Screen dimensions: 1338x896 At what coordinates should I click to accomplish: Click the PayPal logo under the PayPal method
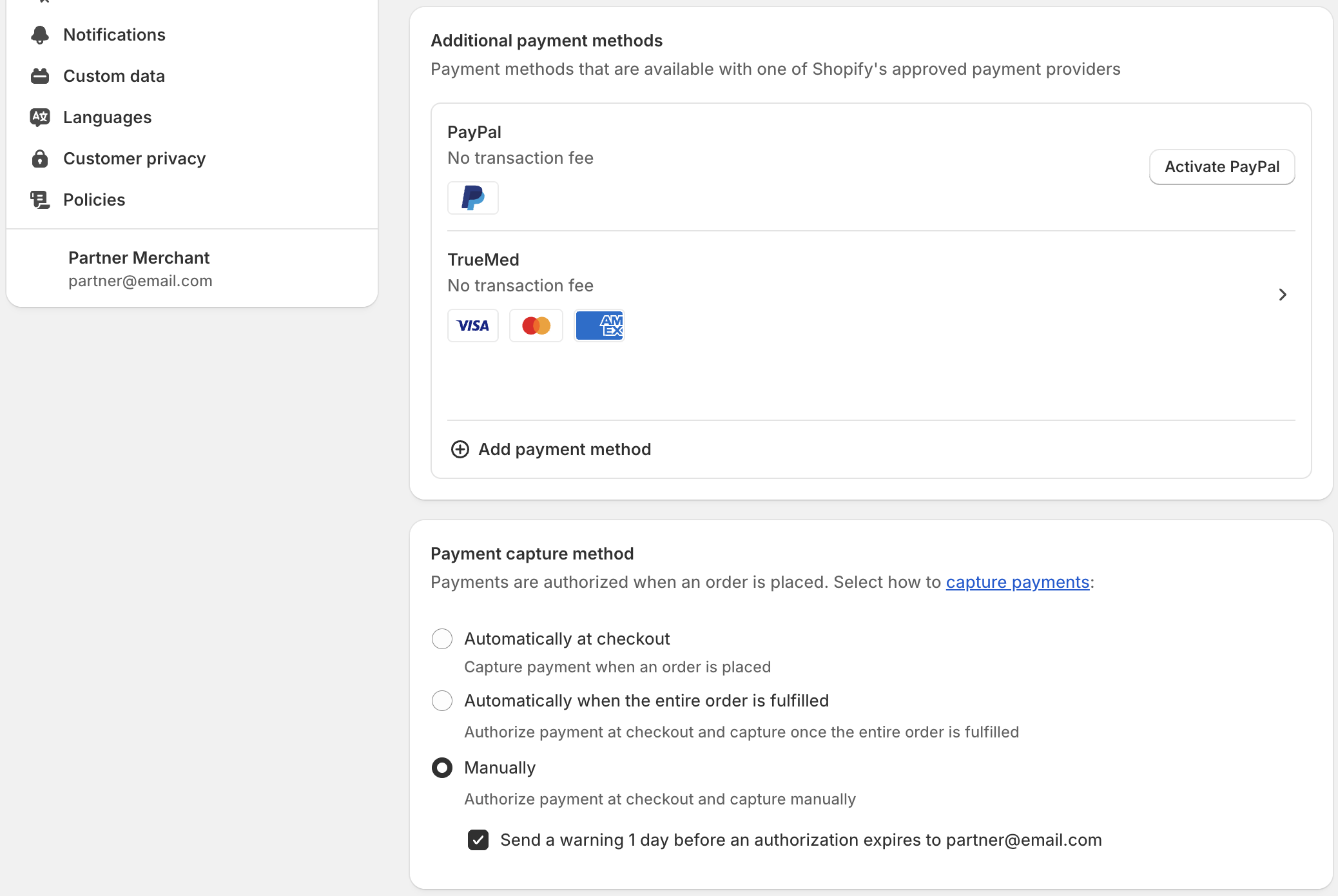tap(472, 198)
